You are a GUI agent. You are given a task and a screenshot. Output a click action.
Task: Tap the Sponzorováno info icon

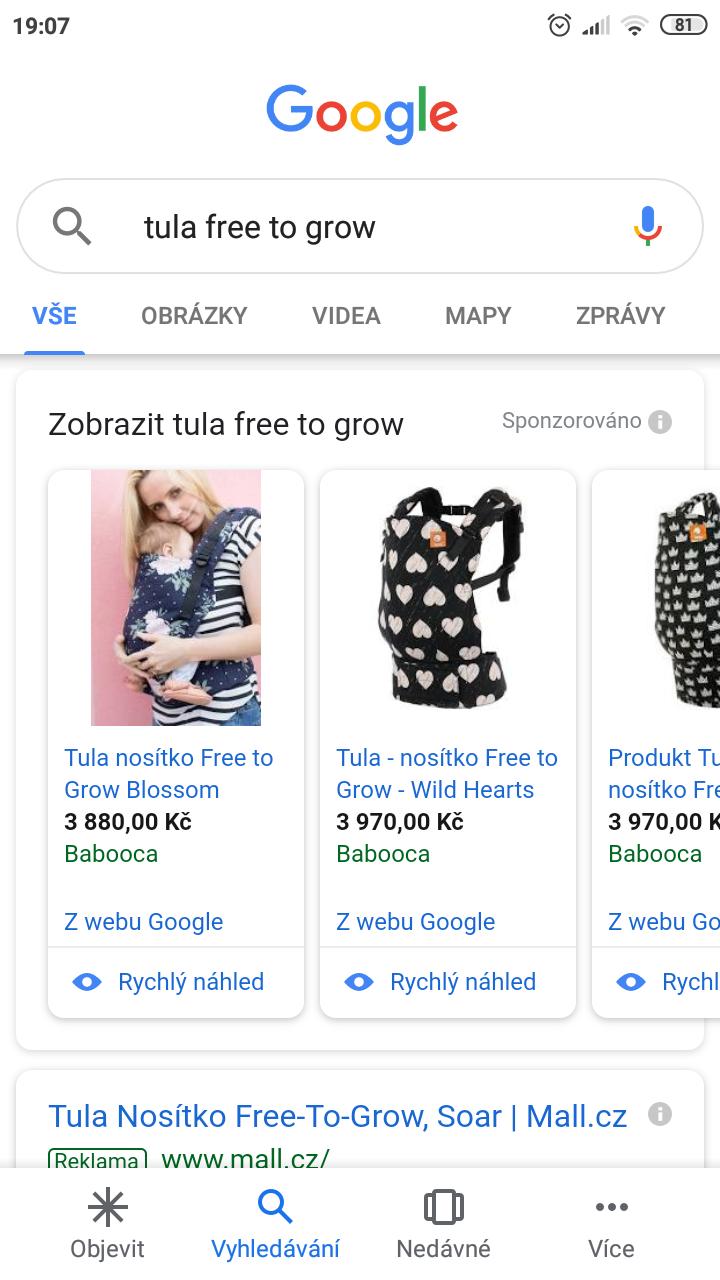[660, 422]
